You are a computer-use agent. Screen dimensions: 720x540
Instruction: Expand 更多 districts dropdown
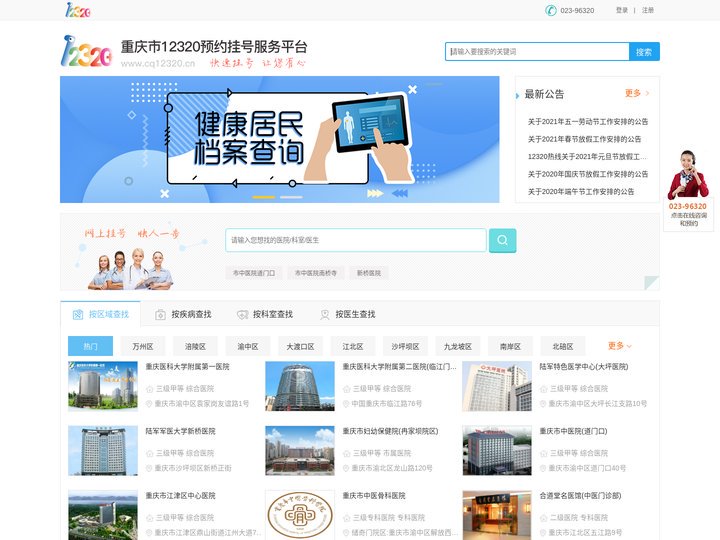[x=619, y=346]
